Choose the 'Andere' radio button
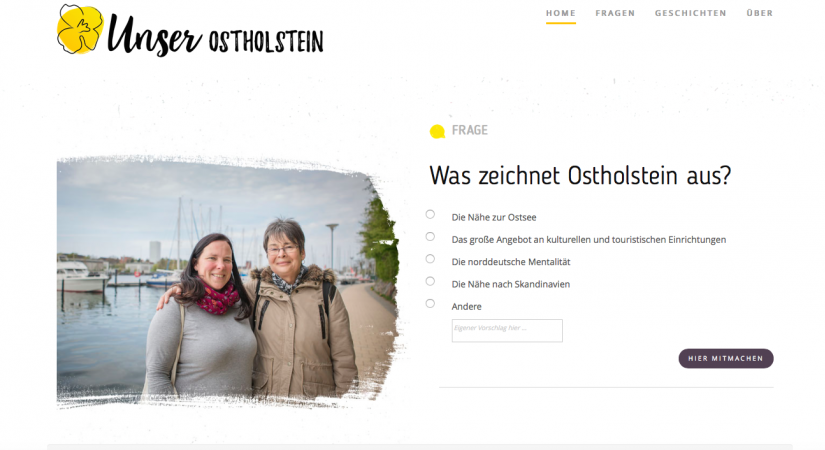 click(x=430, y=304)
